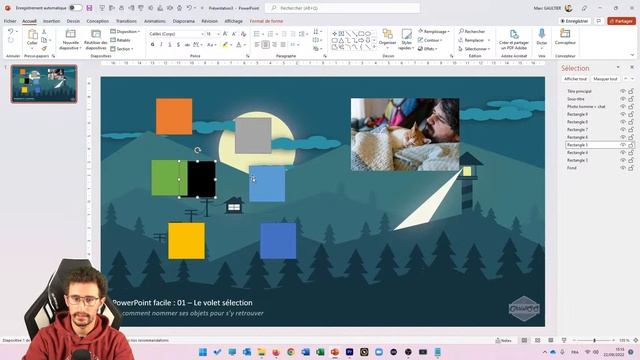Open slide sorter view in status bar
The image size is (640, 360).
[x=538, y=340]
